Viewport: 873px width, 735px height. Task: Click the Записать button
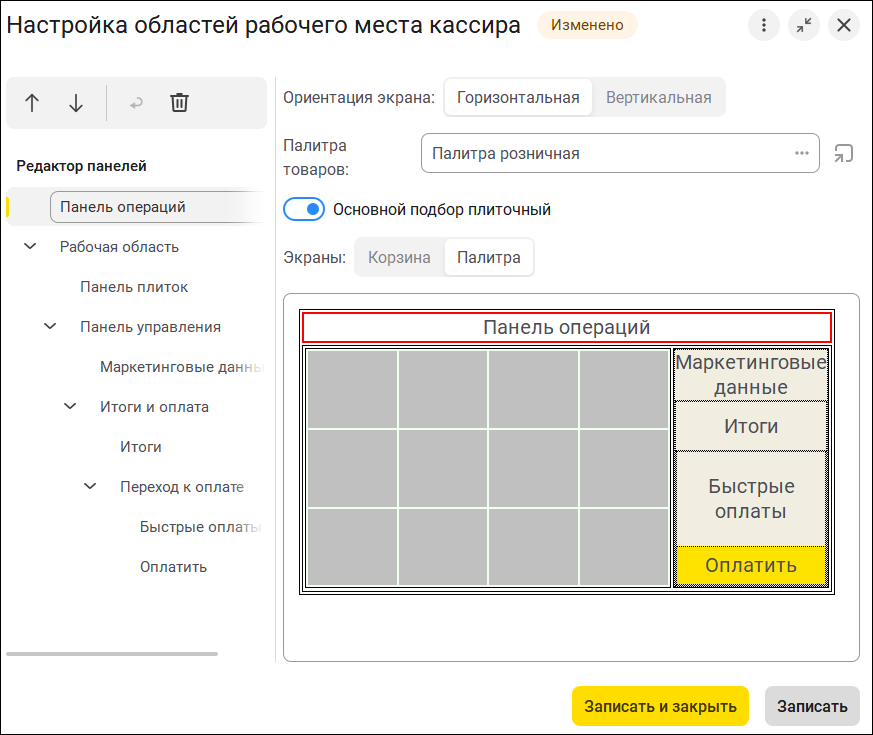tap(812, 706)
